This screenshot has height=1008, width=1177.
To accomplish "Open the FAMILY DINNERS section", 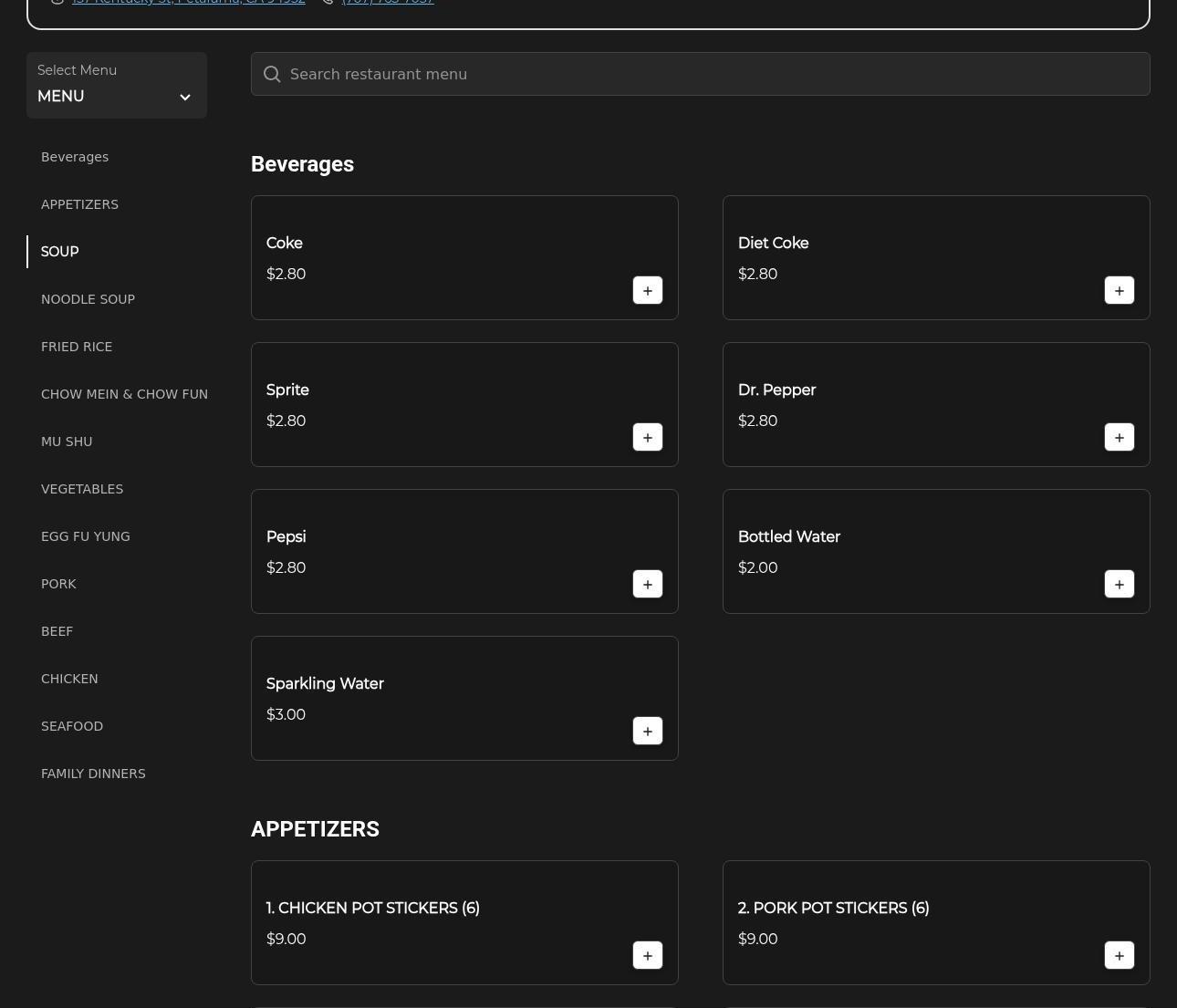I will point(93,774).
